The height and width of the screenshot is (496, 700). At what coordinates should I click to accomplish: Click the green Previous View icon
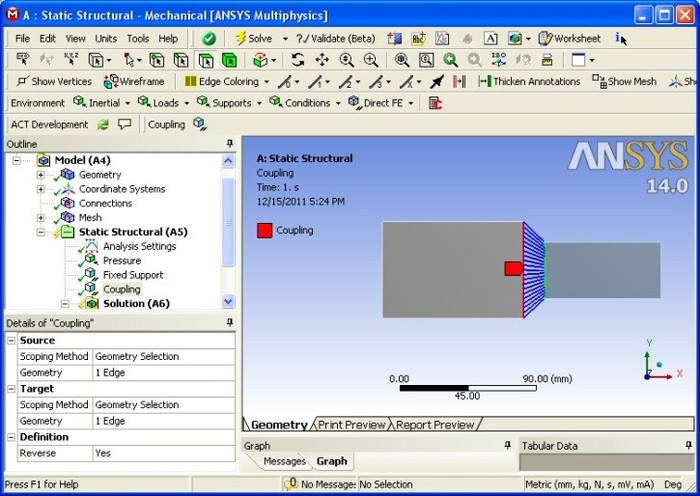pyautogui.click(x=450, y=60)
